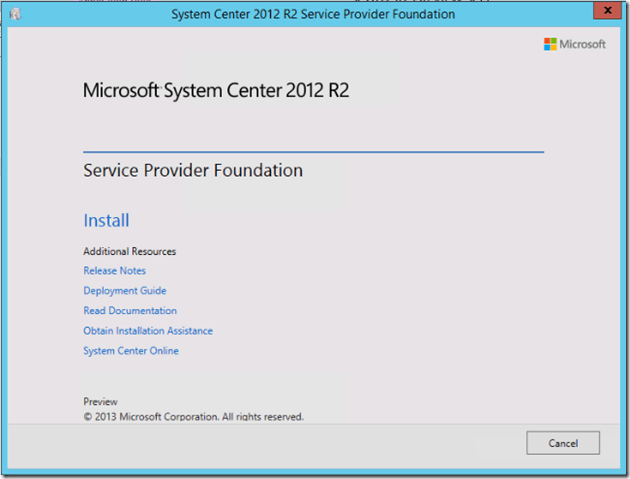Click the Service Provider Foundation heading
630x479 pixels.
pyautogui.click(x=193, y=171)
